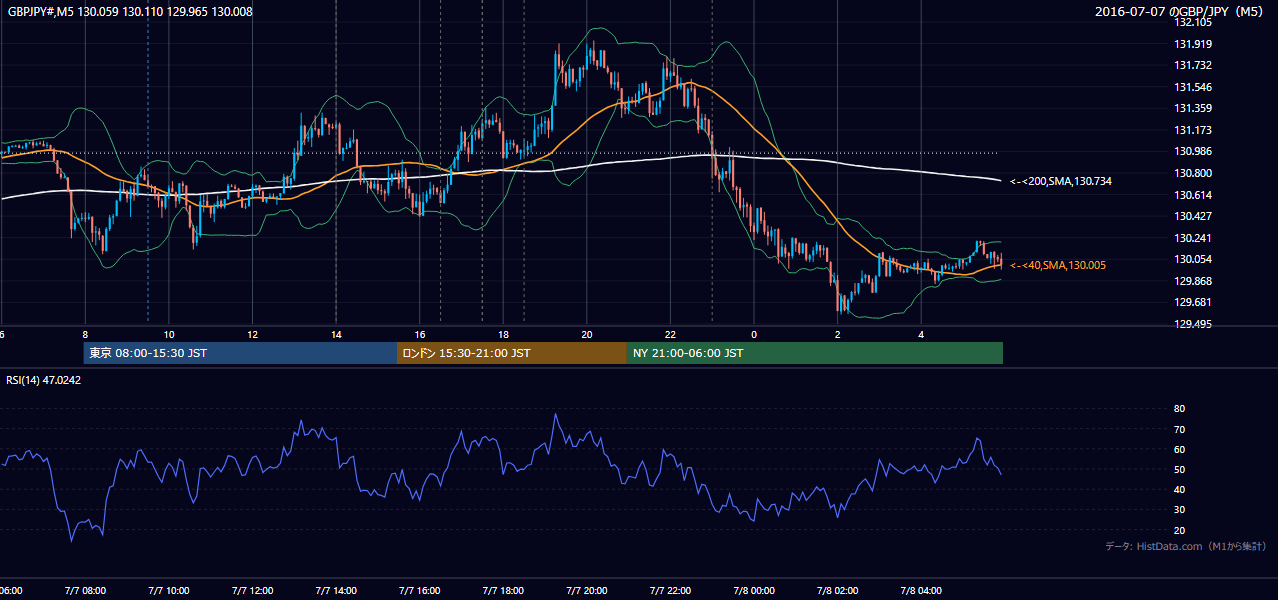The image size is (1278, 600).
Task: Click RSI scale value 60
Action: [x=1179, y=449]
